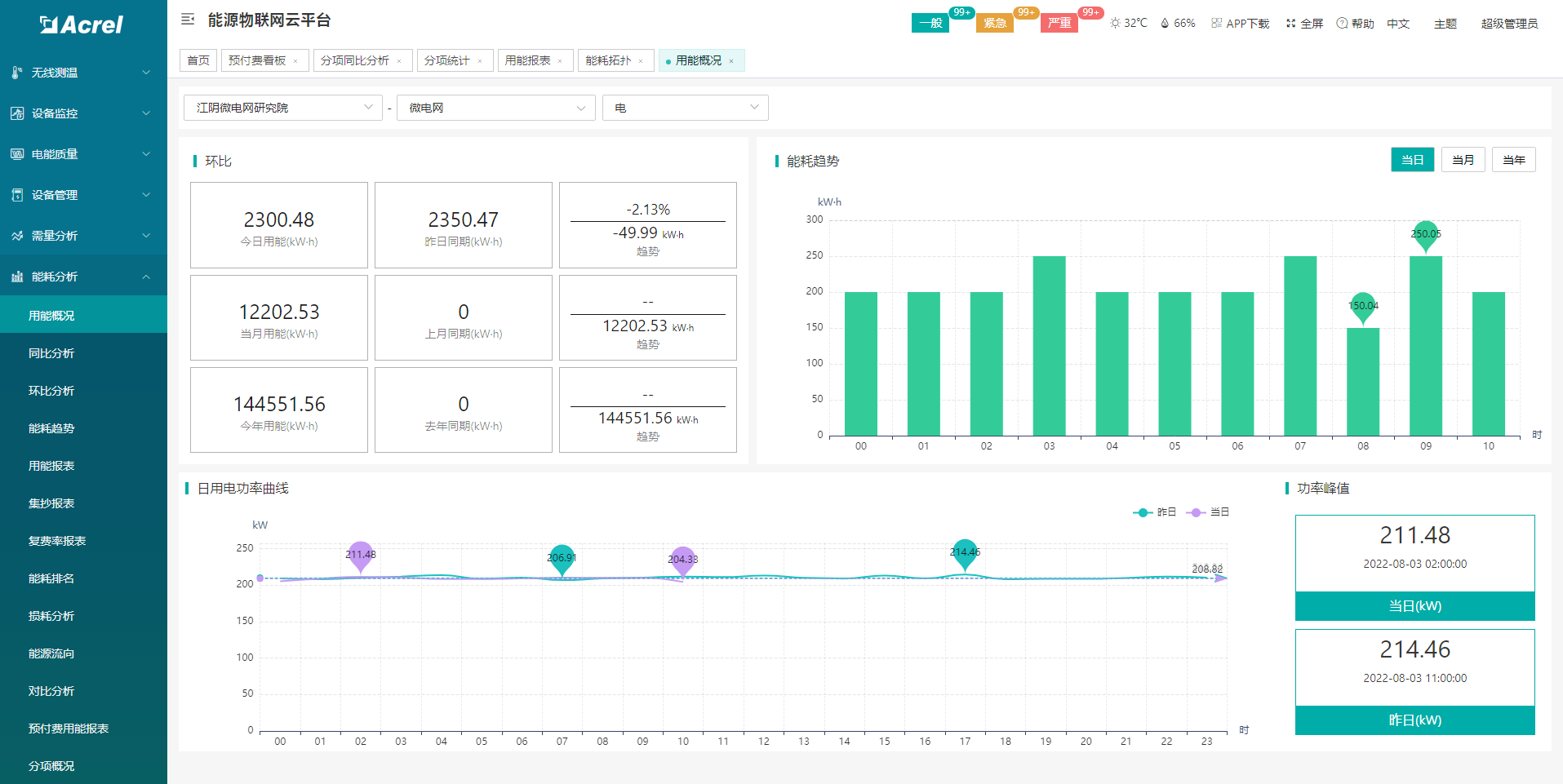This screenshot has width=1563, height=784.
Task: Switch to the 分项统计 tab
Action: tap(446, 61)
